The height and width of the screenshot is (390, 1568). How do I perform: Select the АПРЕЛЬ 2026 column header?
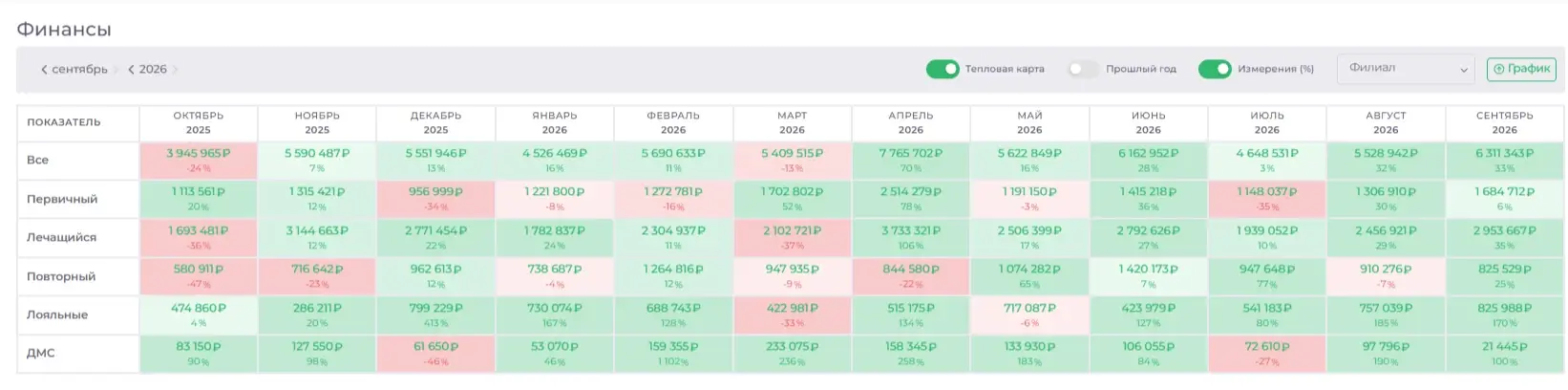[x=911, y=122]
